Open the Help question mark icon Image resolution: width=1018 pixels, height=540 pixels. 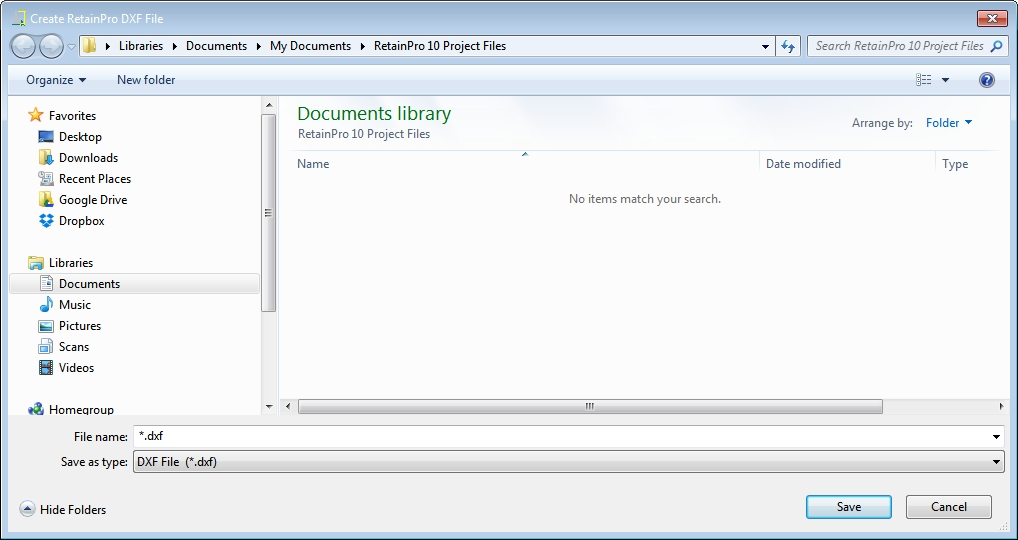click(x=986, y=80)
